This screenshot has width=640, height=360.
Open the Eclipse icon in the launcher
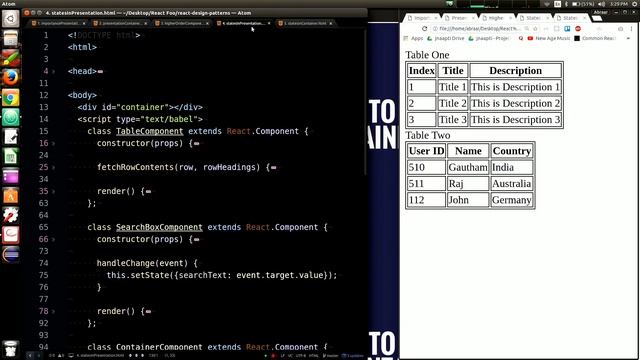pos(11,255)
